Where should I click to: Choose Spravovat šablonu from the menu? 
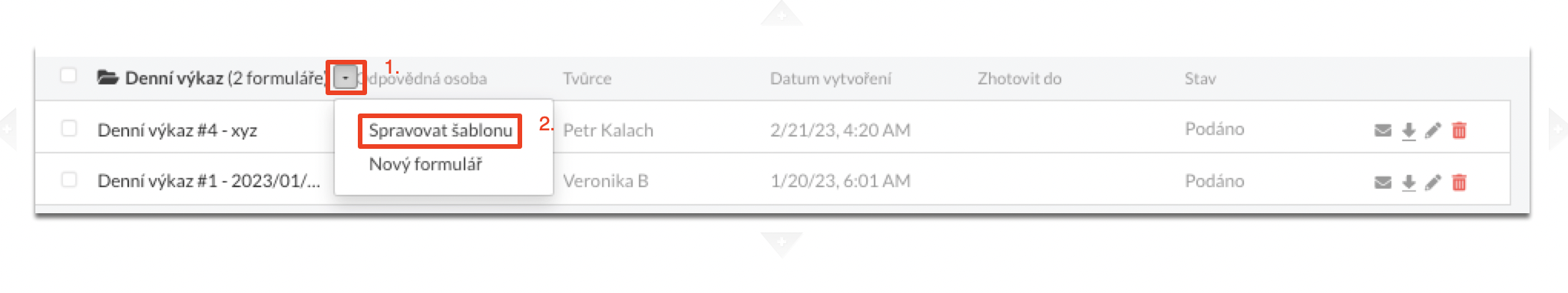pos(440,130)
